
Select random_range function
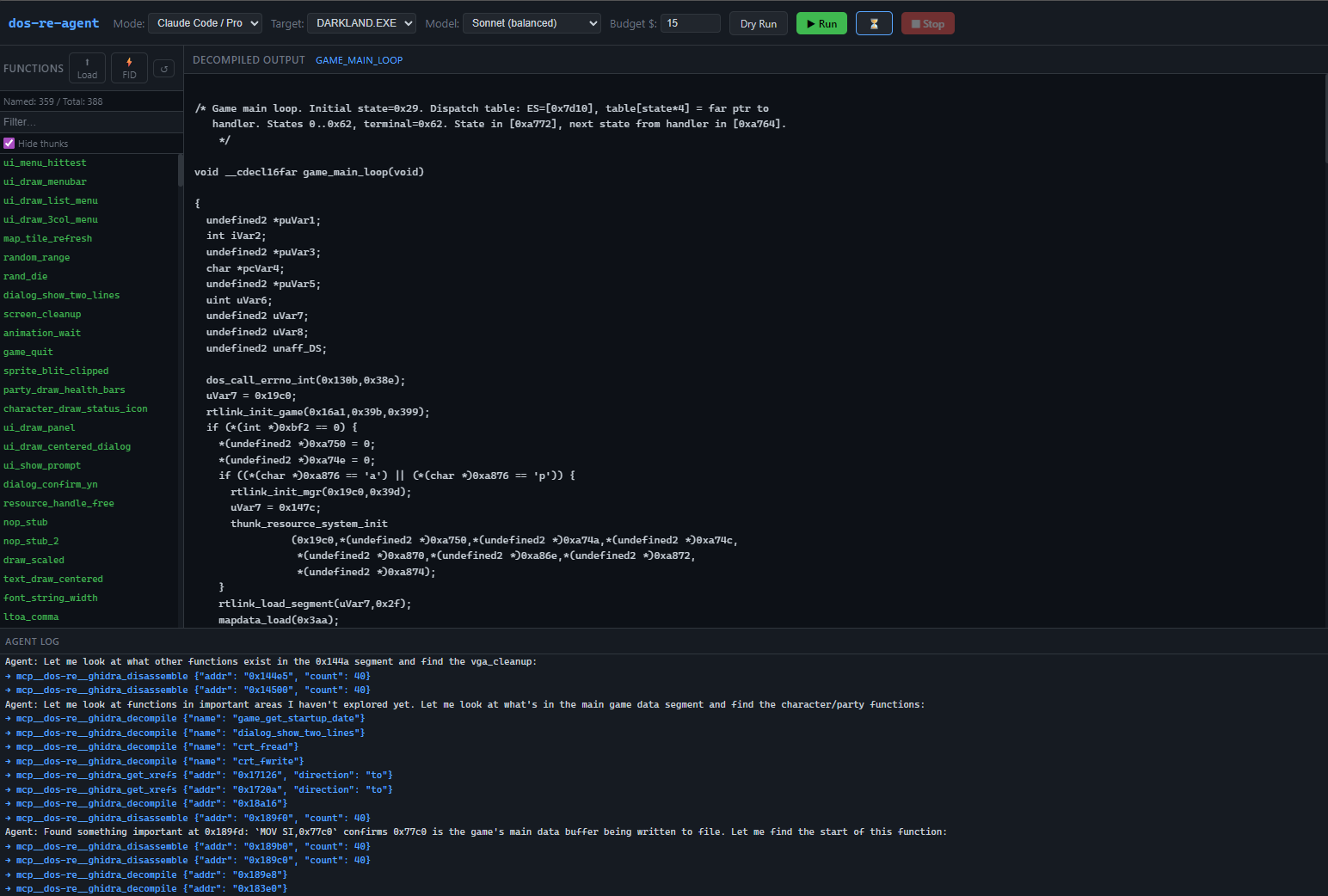[x=36, y=257]
